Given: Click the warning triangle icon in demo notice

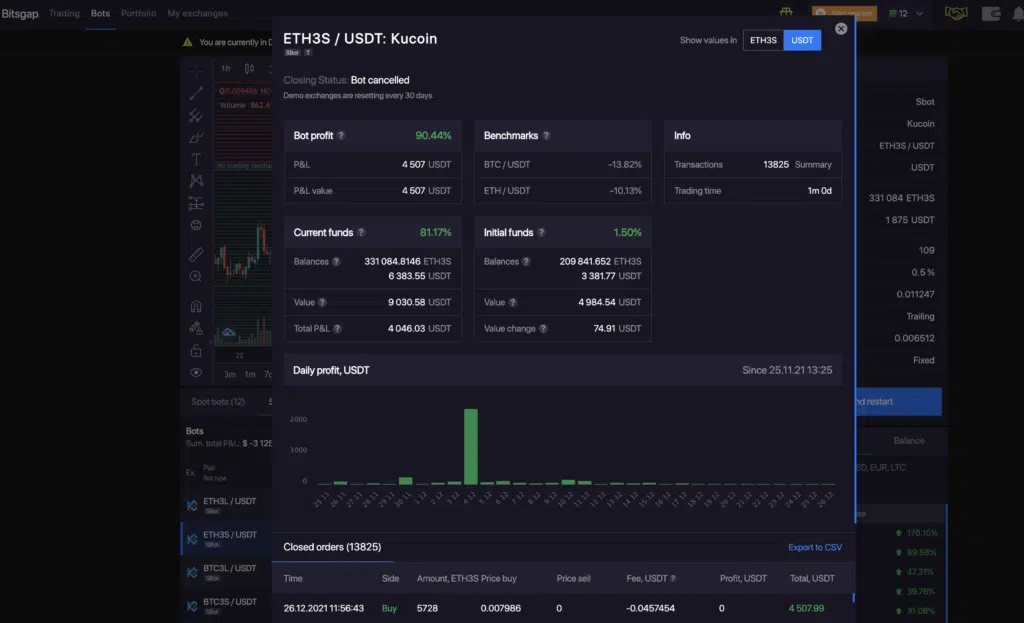Looking at the screenshot, I should (x=187, y=42).
